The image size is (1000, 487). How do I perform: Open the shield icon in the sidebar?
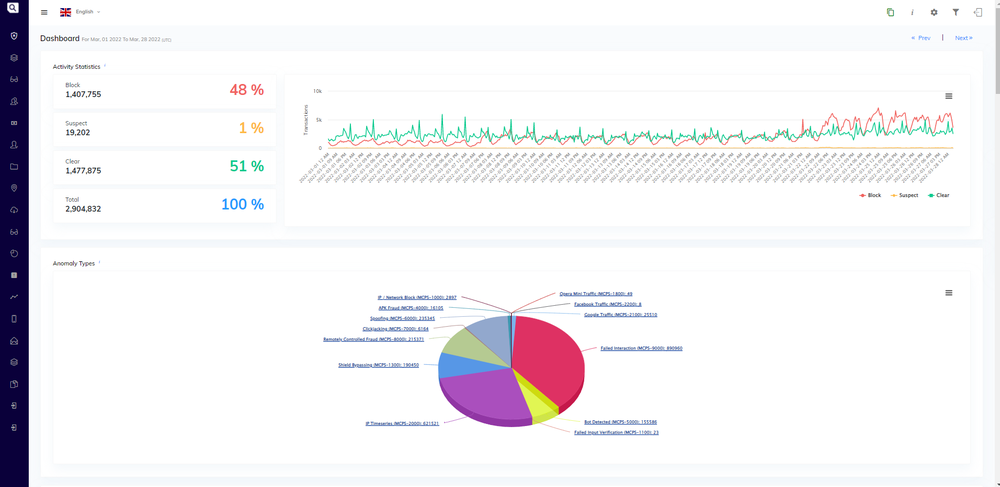coord(14,36)
